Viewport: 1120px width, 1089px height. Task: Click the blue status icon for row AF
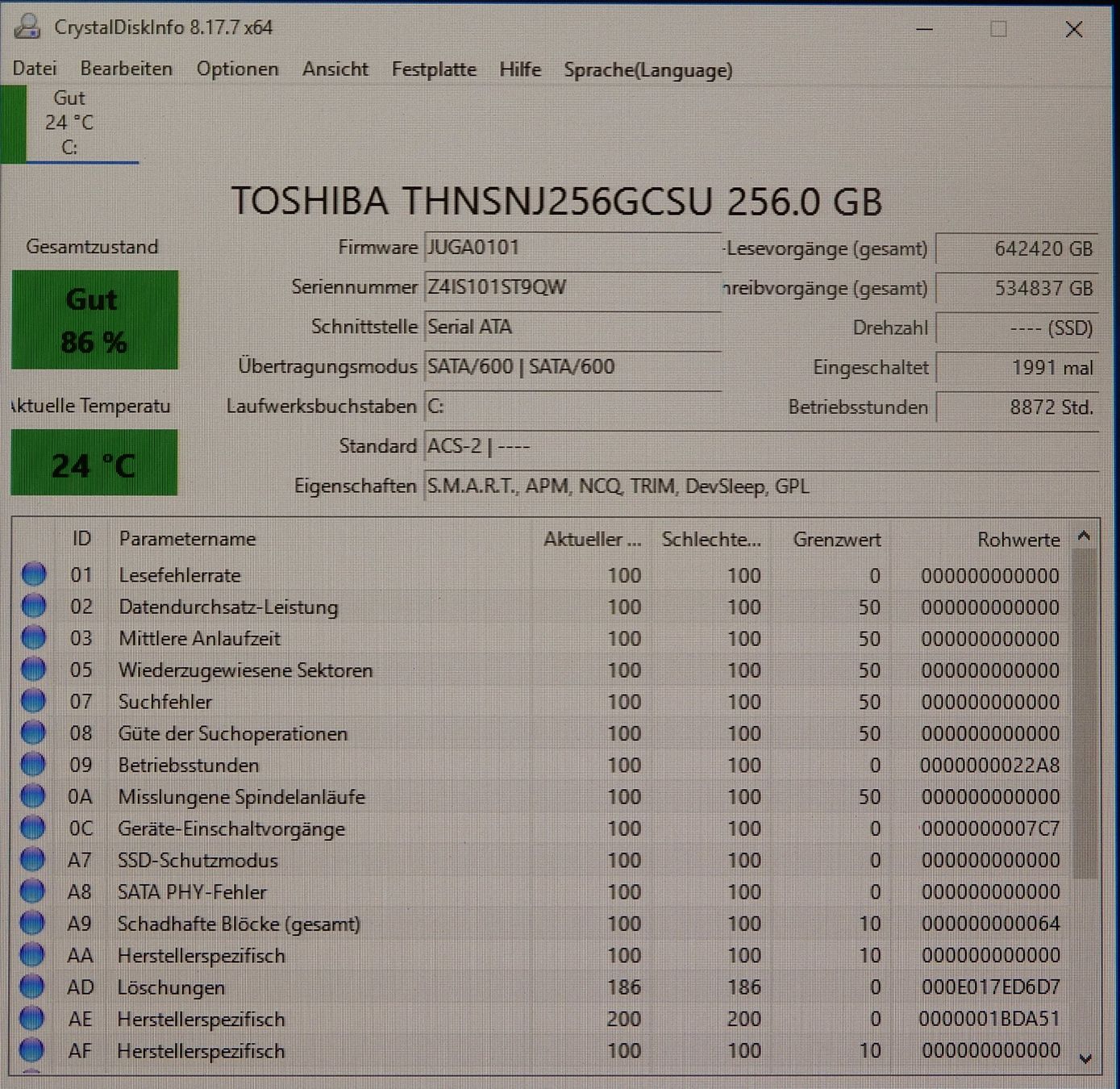31,1049
